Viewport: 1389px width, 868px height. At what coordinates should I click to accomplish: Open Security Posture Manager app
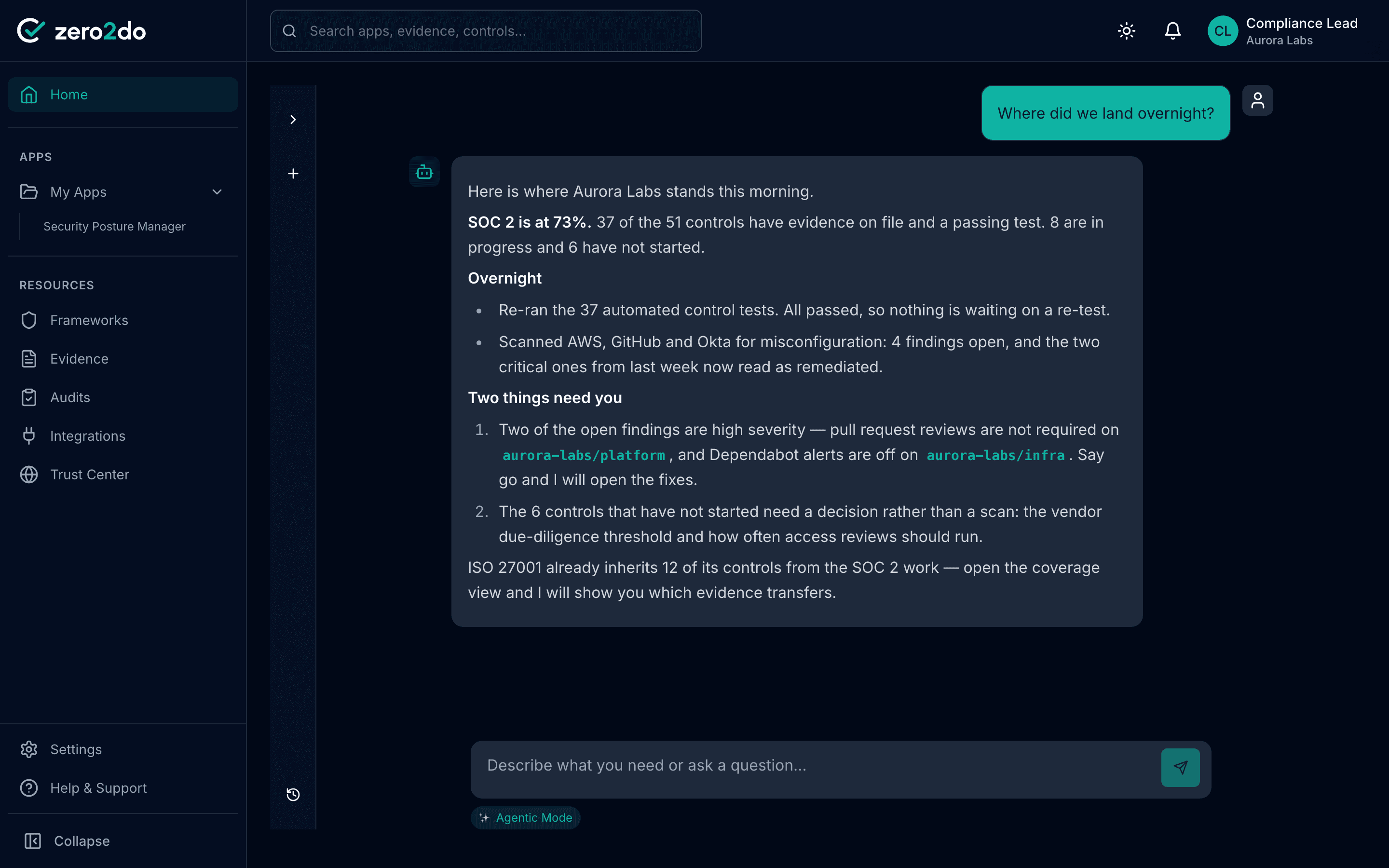click(x=114, y=226)
